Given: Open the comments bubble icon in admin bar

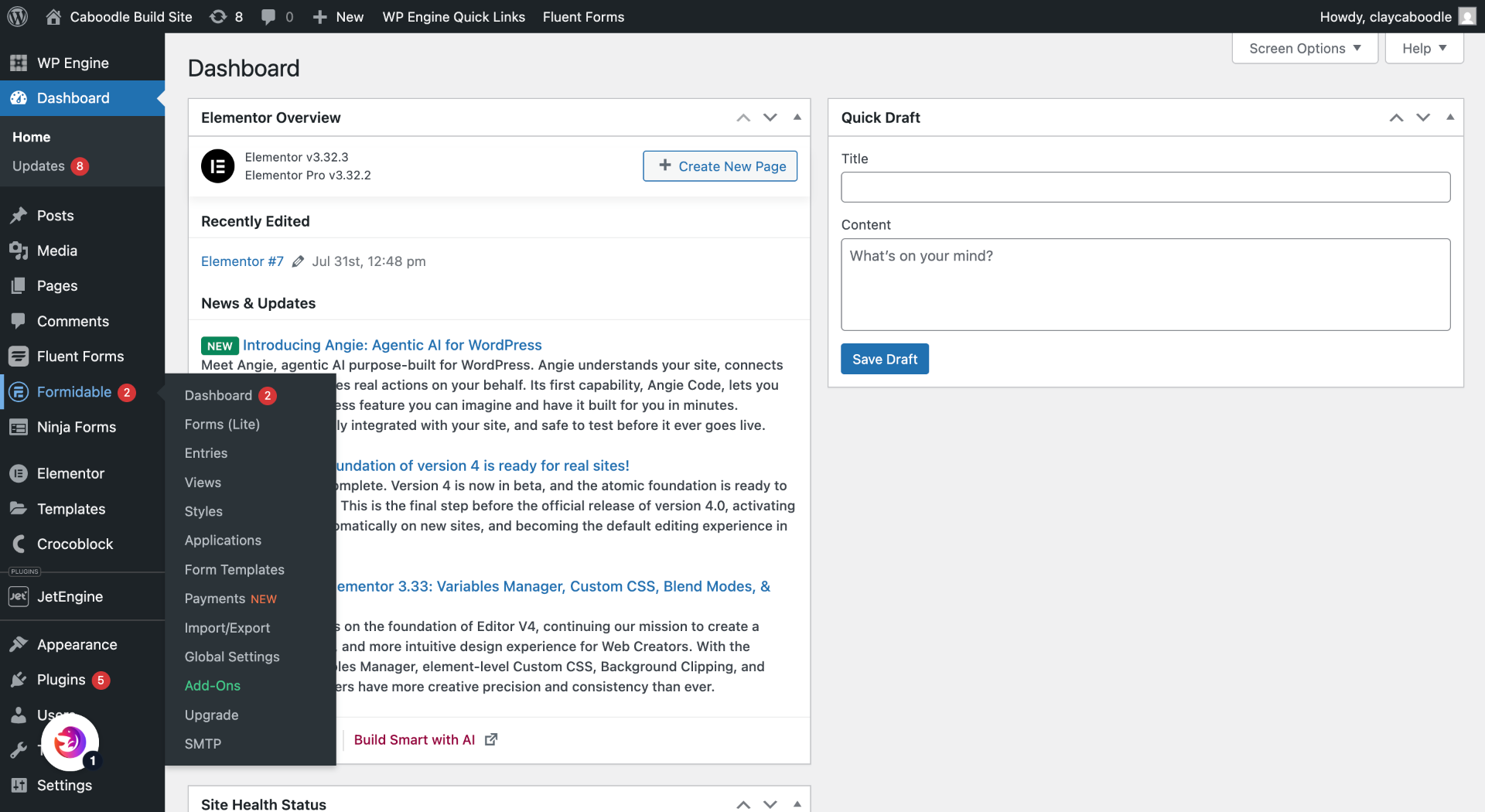Looking at the screenshot, I should [268, 16].
